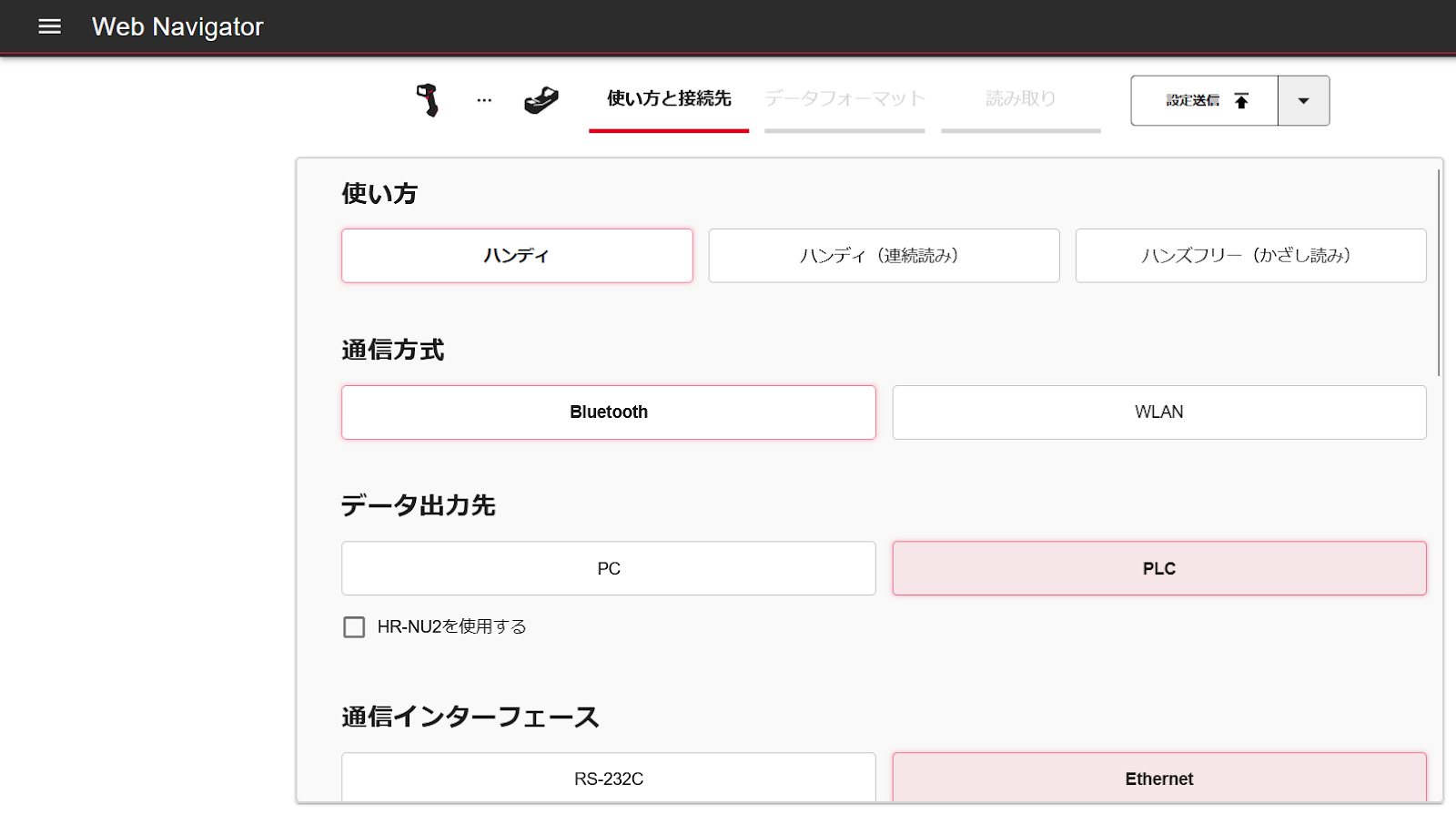This screenshot has width=1456, height=814.
Task: Select ハンディ usage mode
Action: [x=517, y=256]
